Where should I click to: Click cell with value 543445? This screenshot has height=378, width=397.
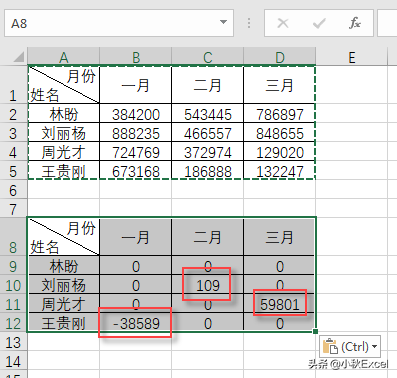pos(208,113)
